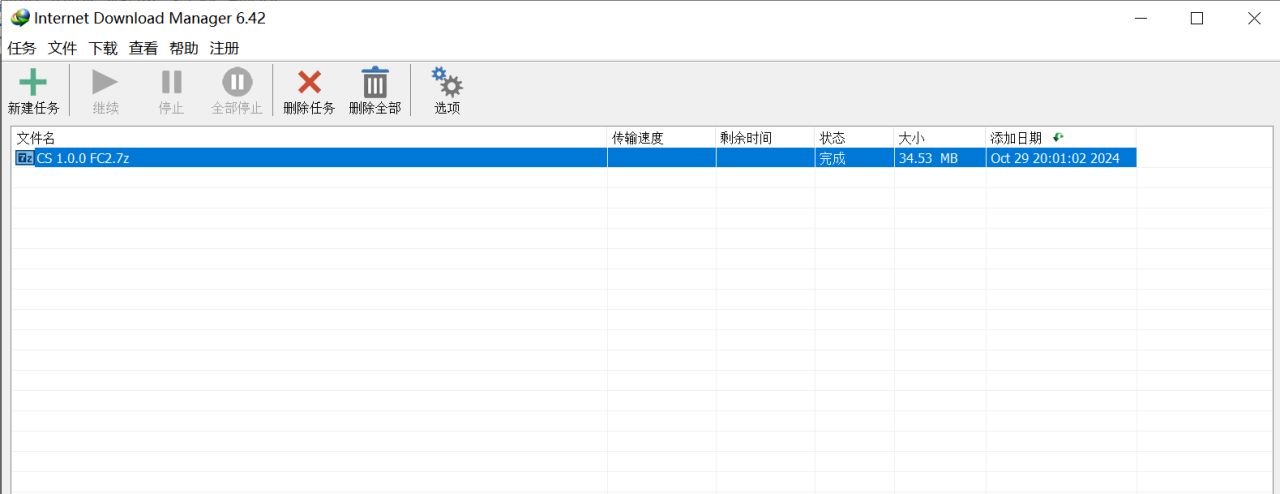
Task: Open the 注册 menu
Action: pyautogui.click(x=224, y=48)
